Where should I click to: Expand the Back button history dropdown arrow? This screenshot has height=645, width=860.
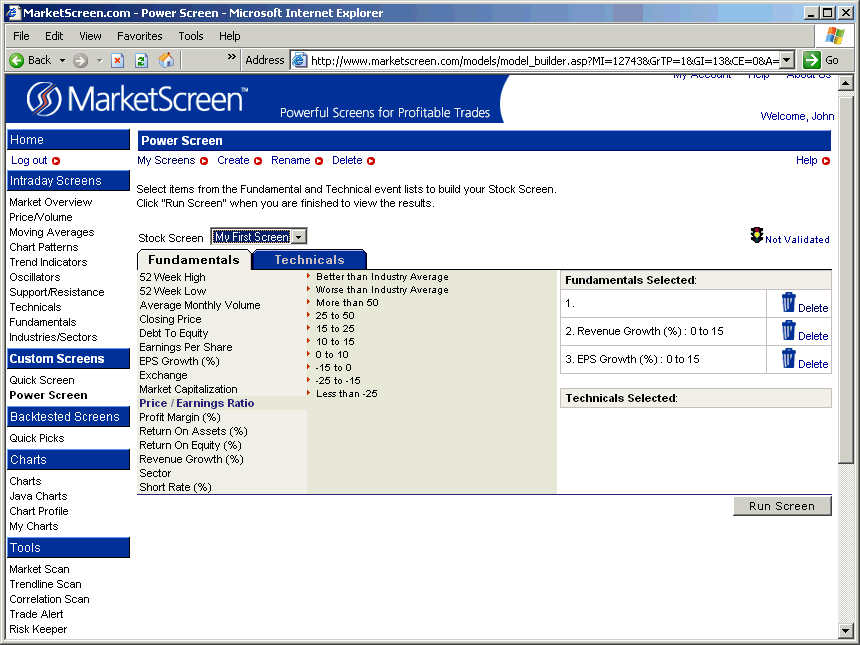tap(62, 59)
